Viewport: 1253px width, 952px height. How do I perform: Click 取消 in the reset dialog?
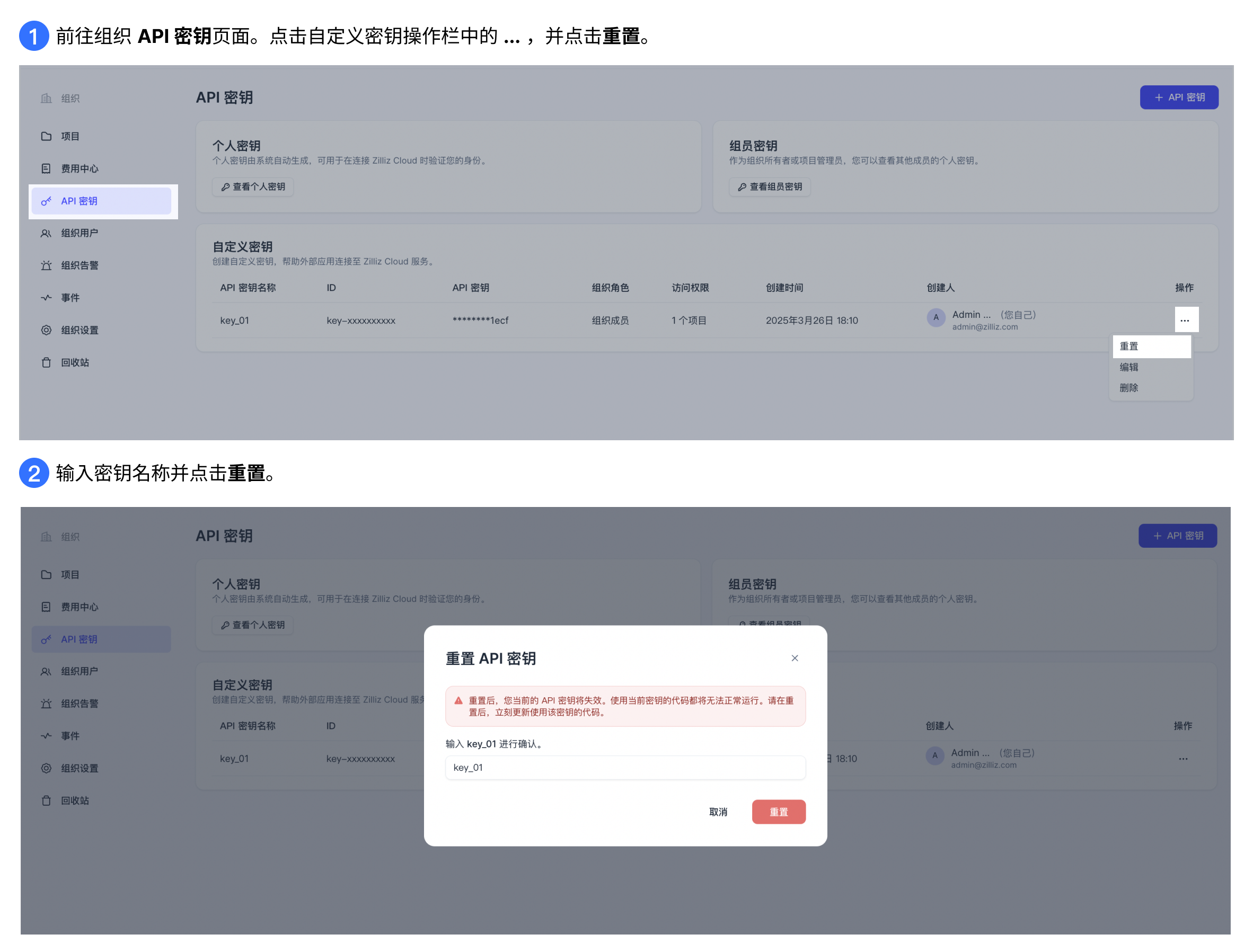click(718, 812)
